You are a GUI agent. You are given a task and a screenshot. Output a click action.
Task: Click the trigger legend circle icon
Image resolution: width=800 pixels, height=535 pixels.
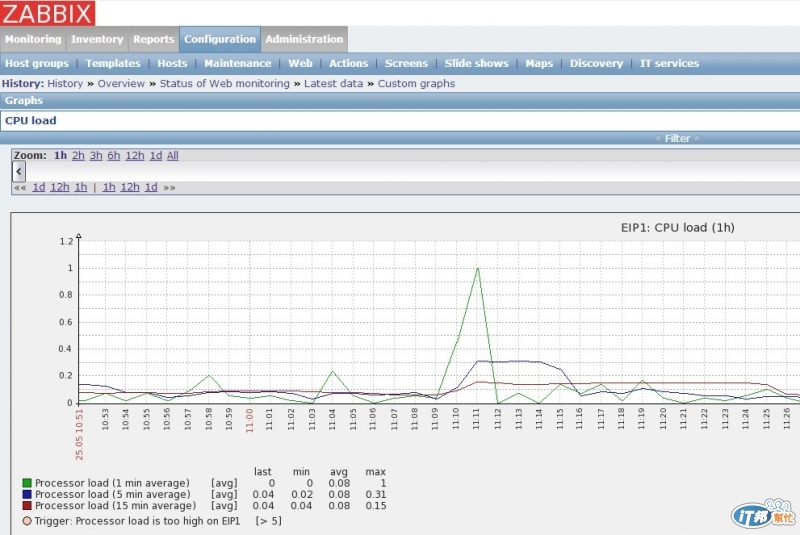(27, 521)
